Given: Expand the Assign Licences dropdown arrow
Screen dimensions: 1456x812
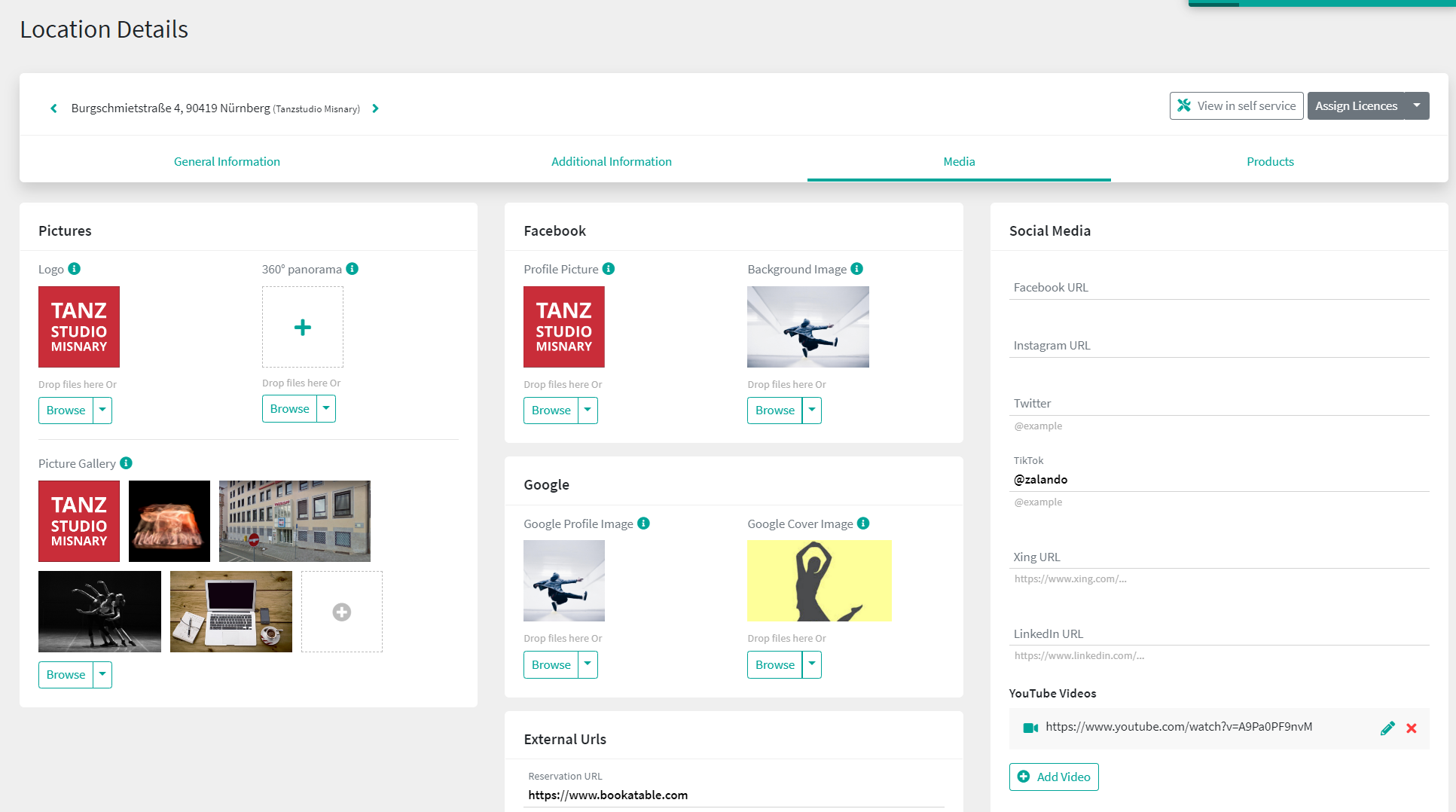Looking at the screenshot, I should point(1417,105).
